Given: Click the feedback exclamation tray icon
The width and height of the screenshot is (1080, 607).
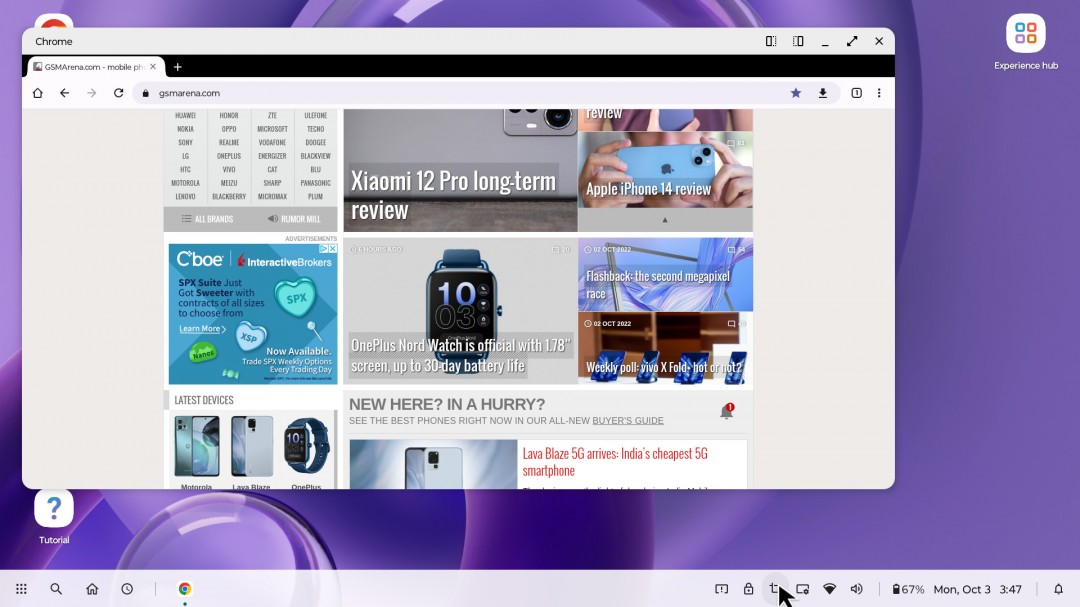Looking at the screenshot, I should tap(721, 589).
